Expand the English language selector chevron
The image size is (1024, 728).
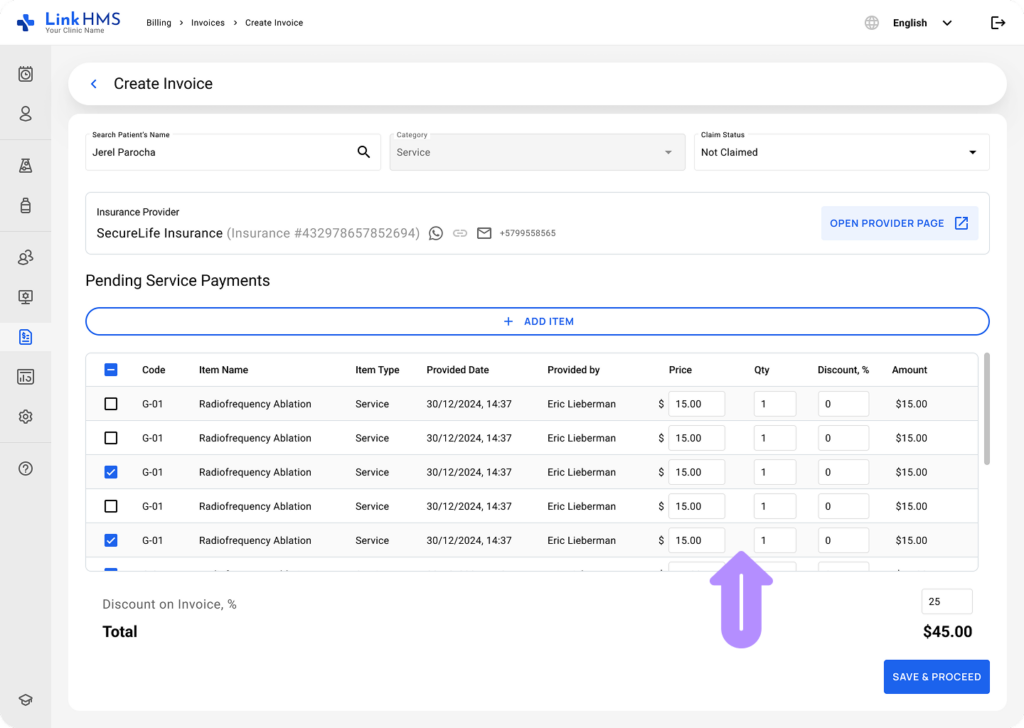[947, 23]
